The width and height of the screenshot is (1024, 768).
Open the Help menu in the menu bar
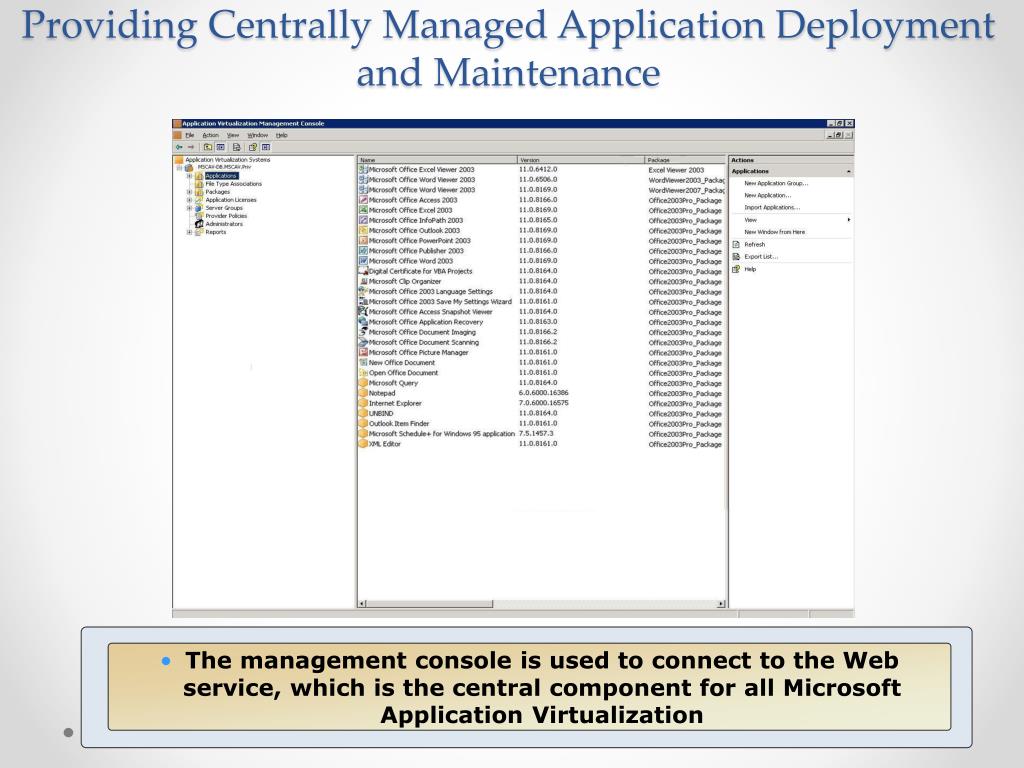coord(281,135)
